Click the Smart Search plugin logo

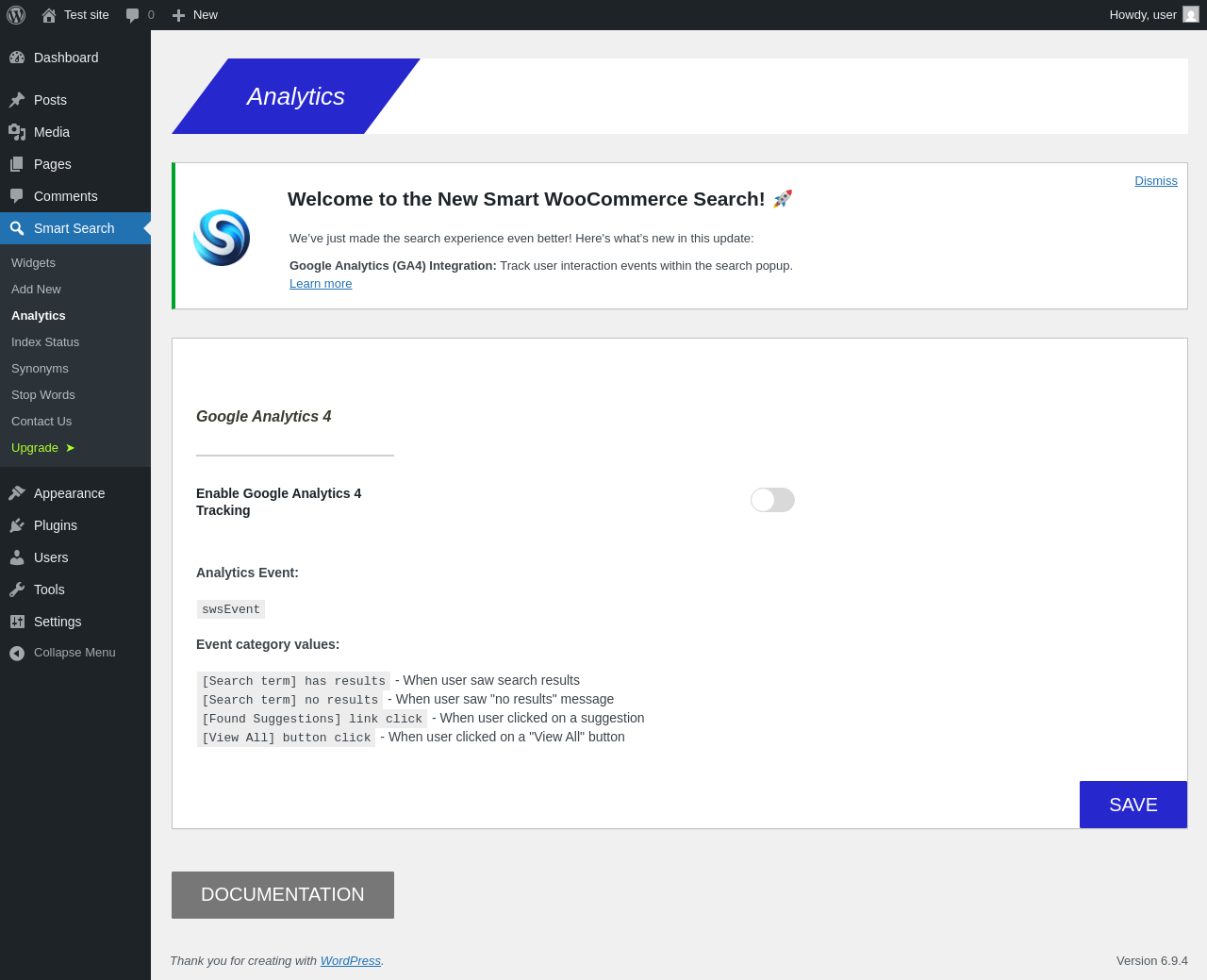tap(222, 238)
